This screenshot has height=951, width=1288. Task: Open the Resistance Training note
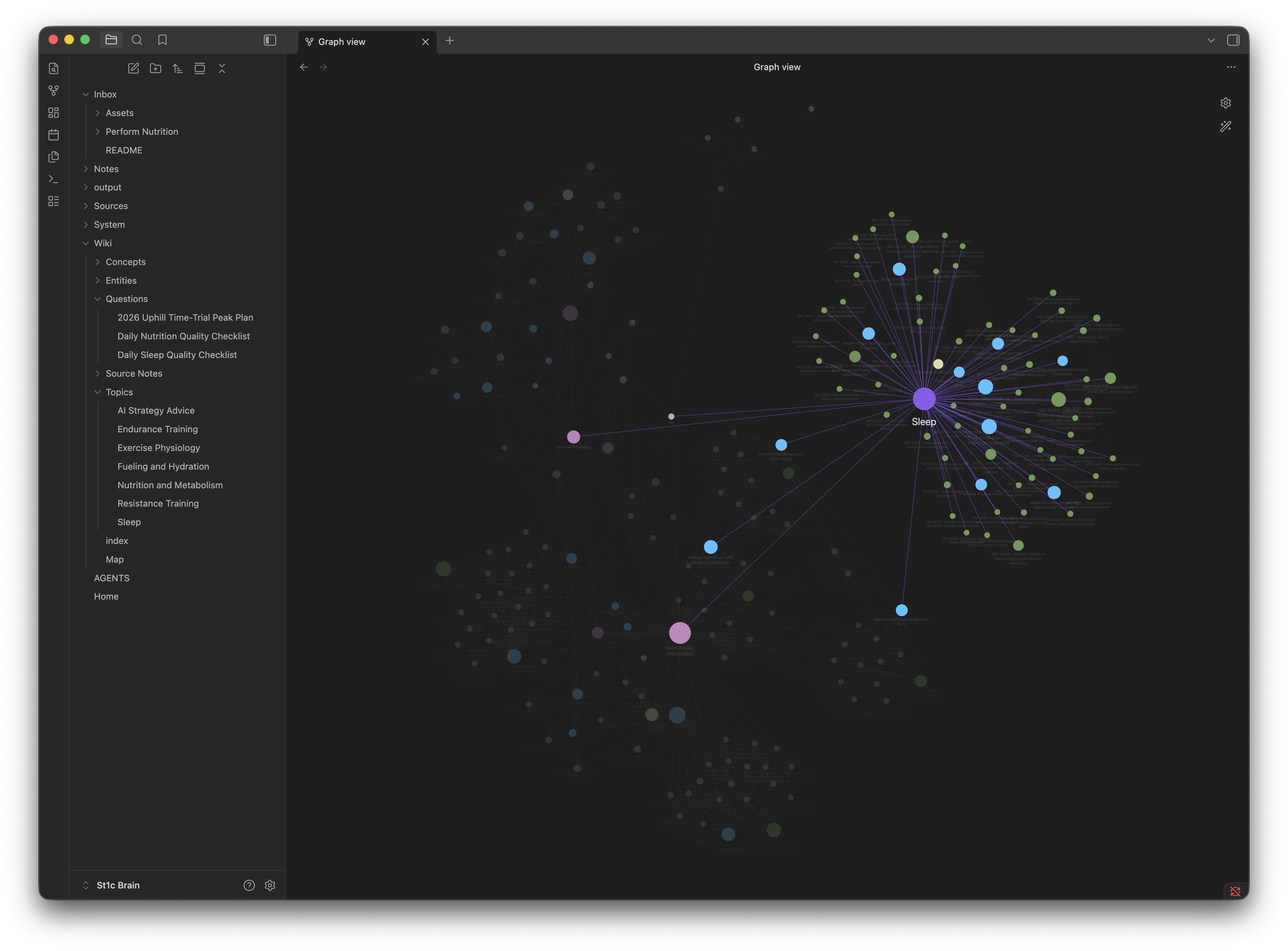click(x=158, y=504)
